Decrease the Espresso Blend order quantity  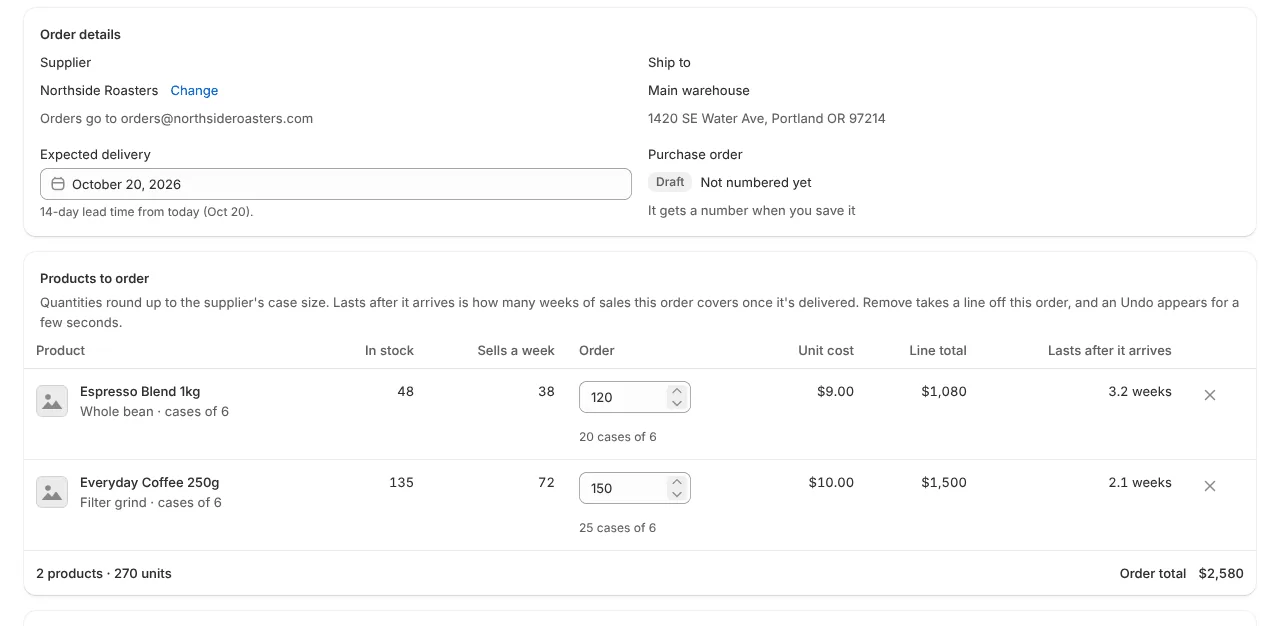pos(677,403)
